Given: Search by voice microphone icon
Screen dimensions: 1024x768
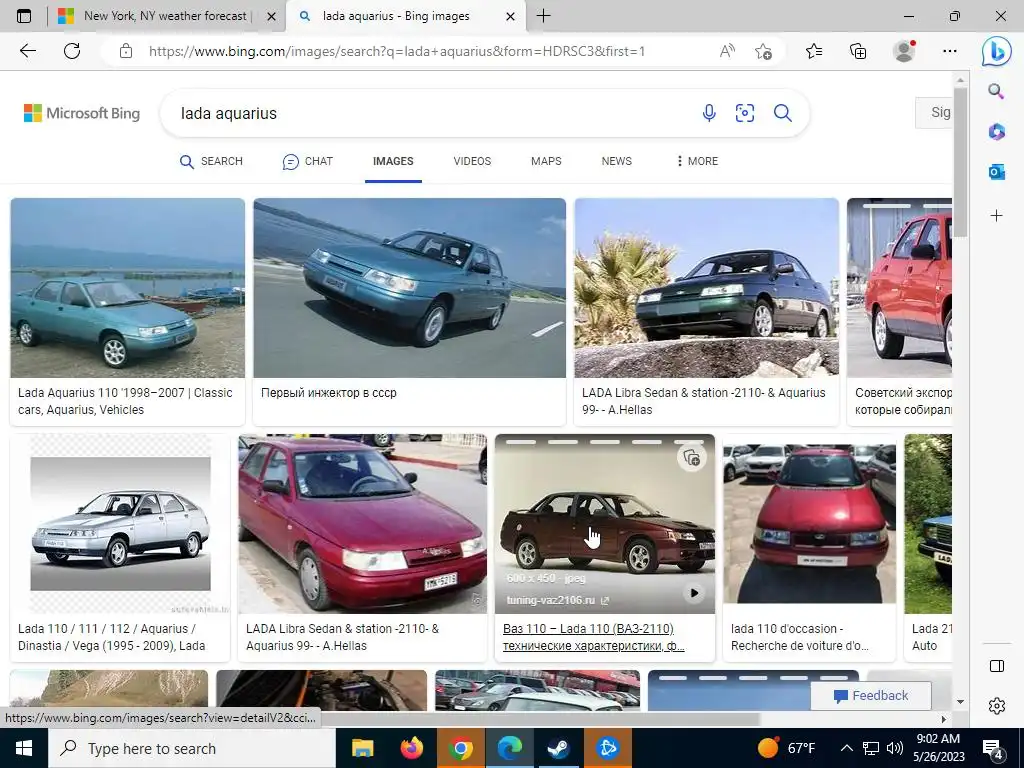Looking at the screenshot, I should pyautogui.click(x=709, y=113).
